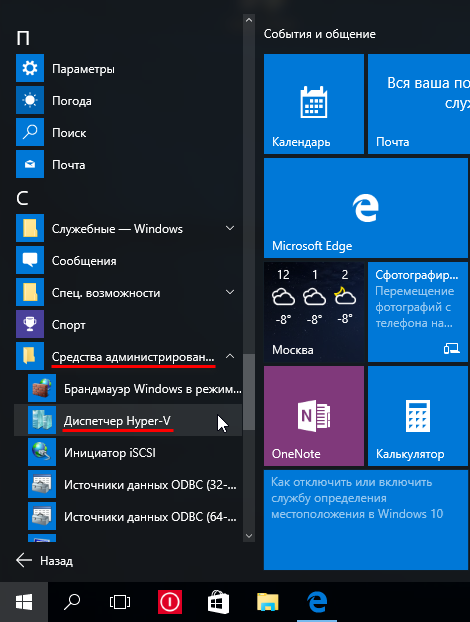The height and width of the screenshot is (622, 470).
Task: Select the Параметры text label
Action: click(x=83, y=69)
